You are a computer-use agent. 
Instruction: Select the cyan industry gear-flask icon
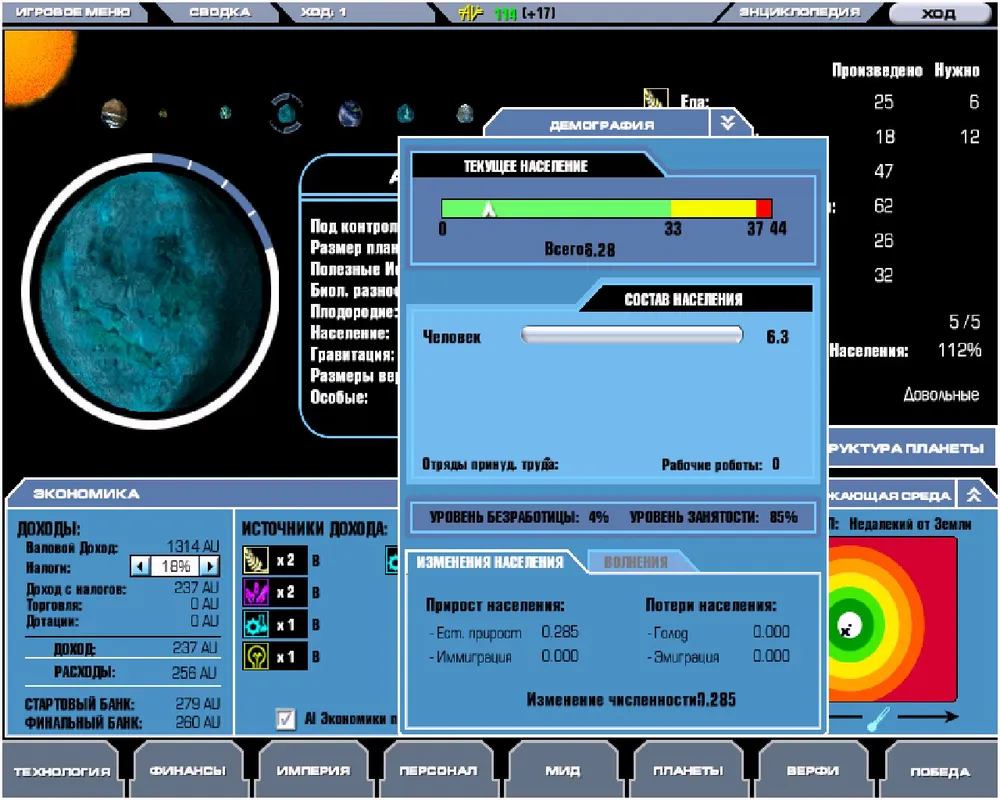click(256, 625)
